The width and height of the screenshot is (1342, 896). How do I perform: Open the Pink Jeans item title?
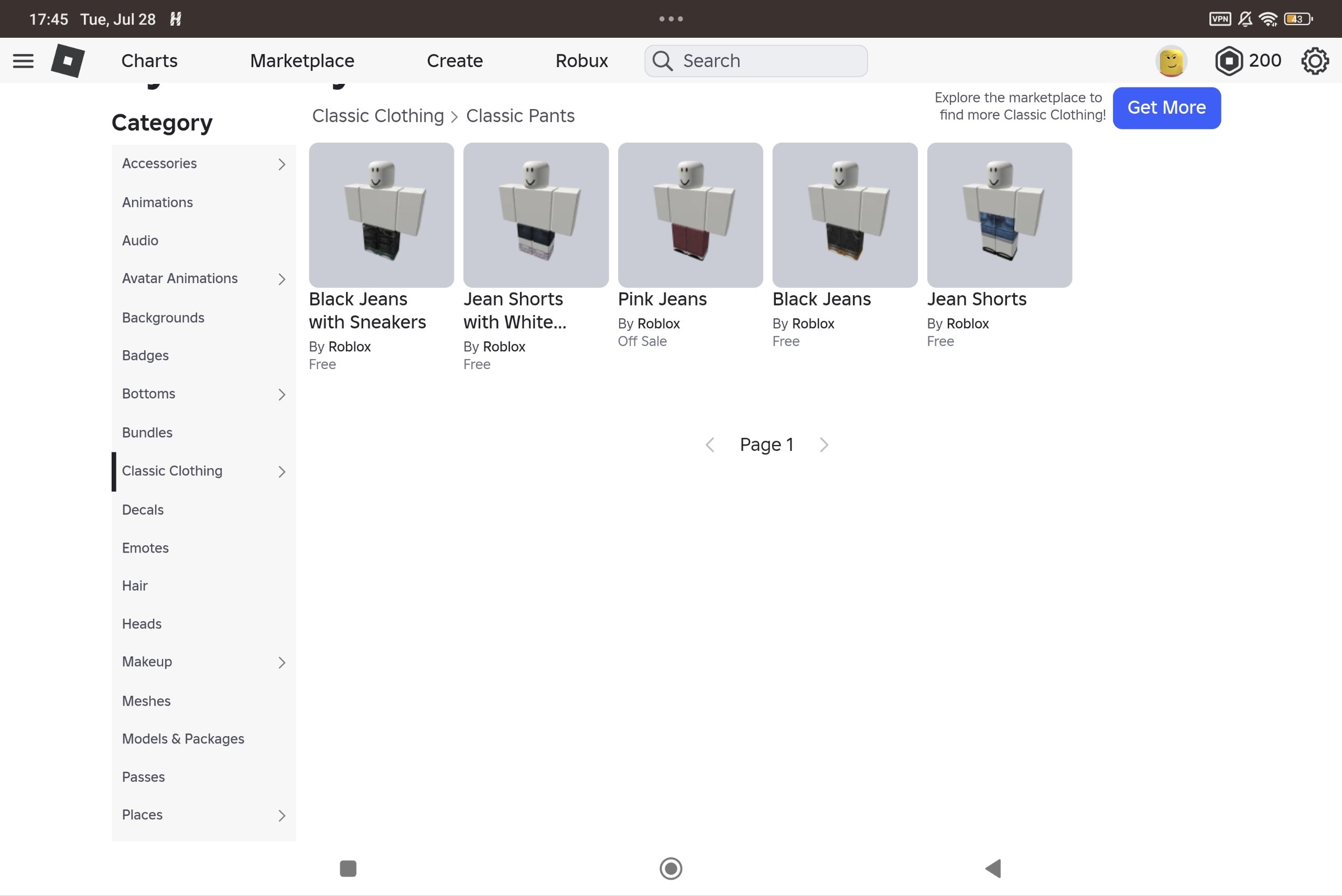coord(662,299)
